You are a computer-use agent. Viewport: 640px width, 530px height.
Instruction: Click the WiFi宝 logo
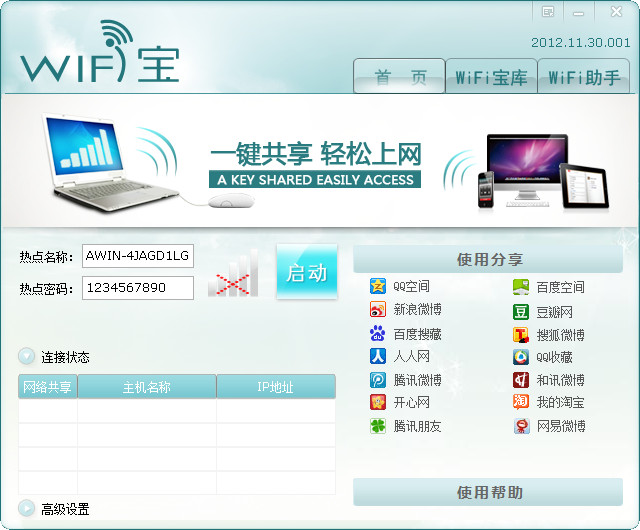(100, 51)
